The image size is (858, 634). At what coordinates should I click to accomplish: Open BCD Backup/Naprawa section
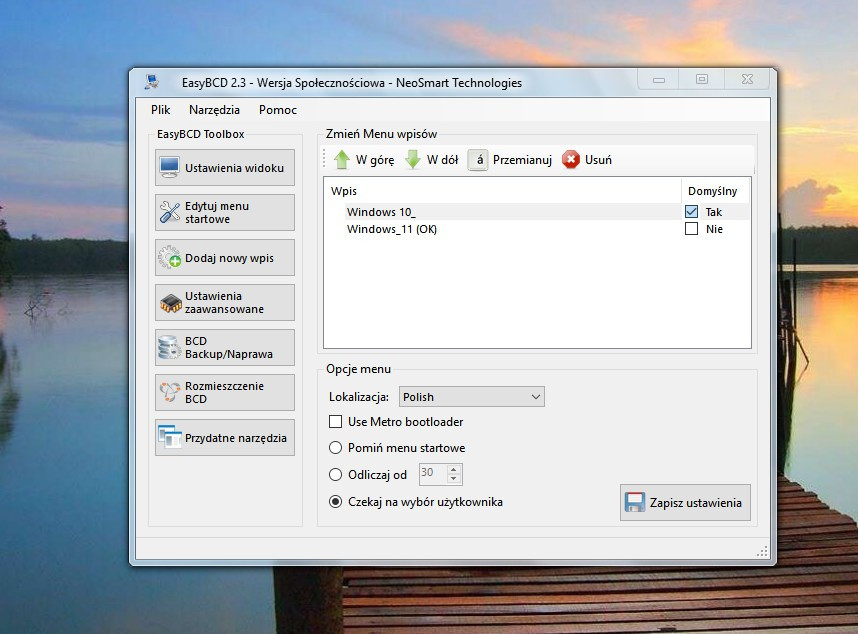[224, 347]
